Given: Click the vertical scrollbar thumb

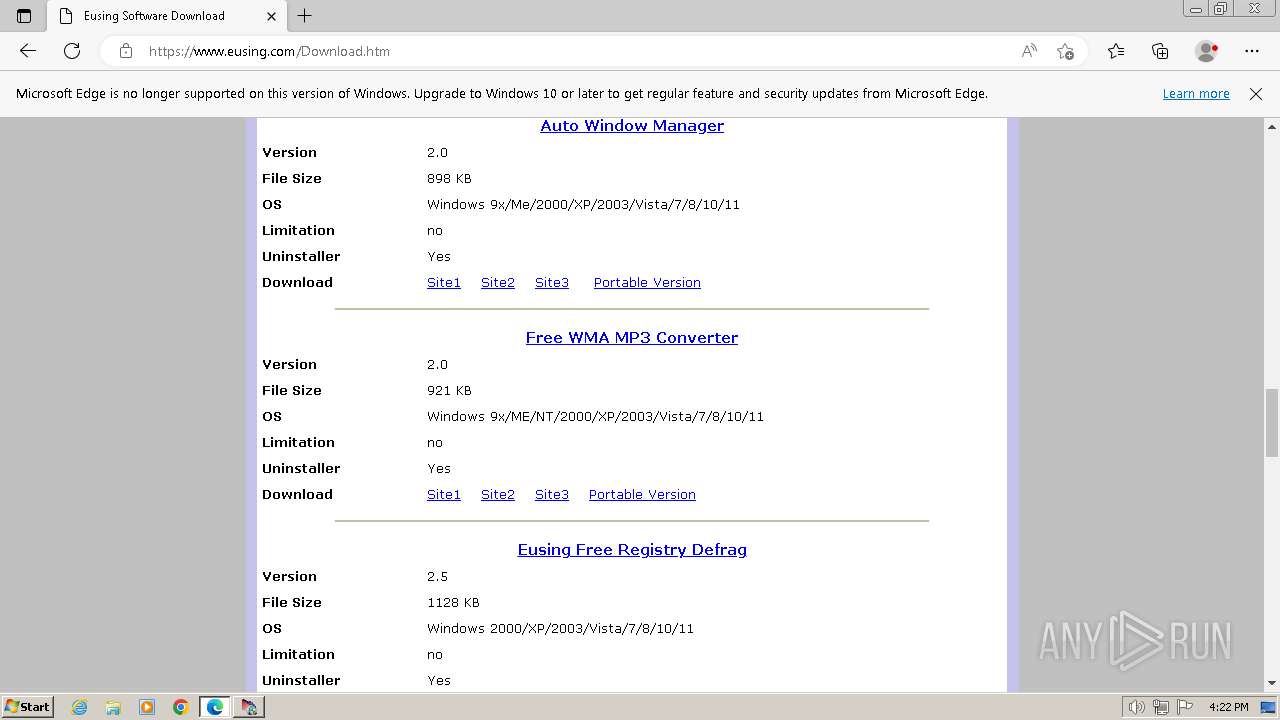Looking at the screenshot, I should pos(1272,422).
